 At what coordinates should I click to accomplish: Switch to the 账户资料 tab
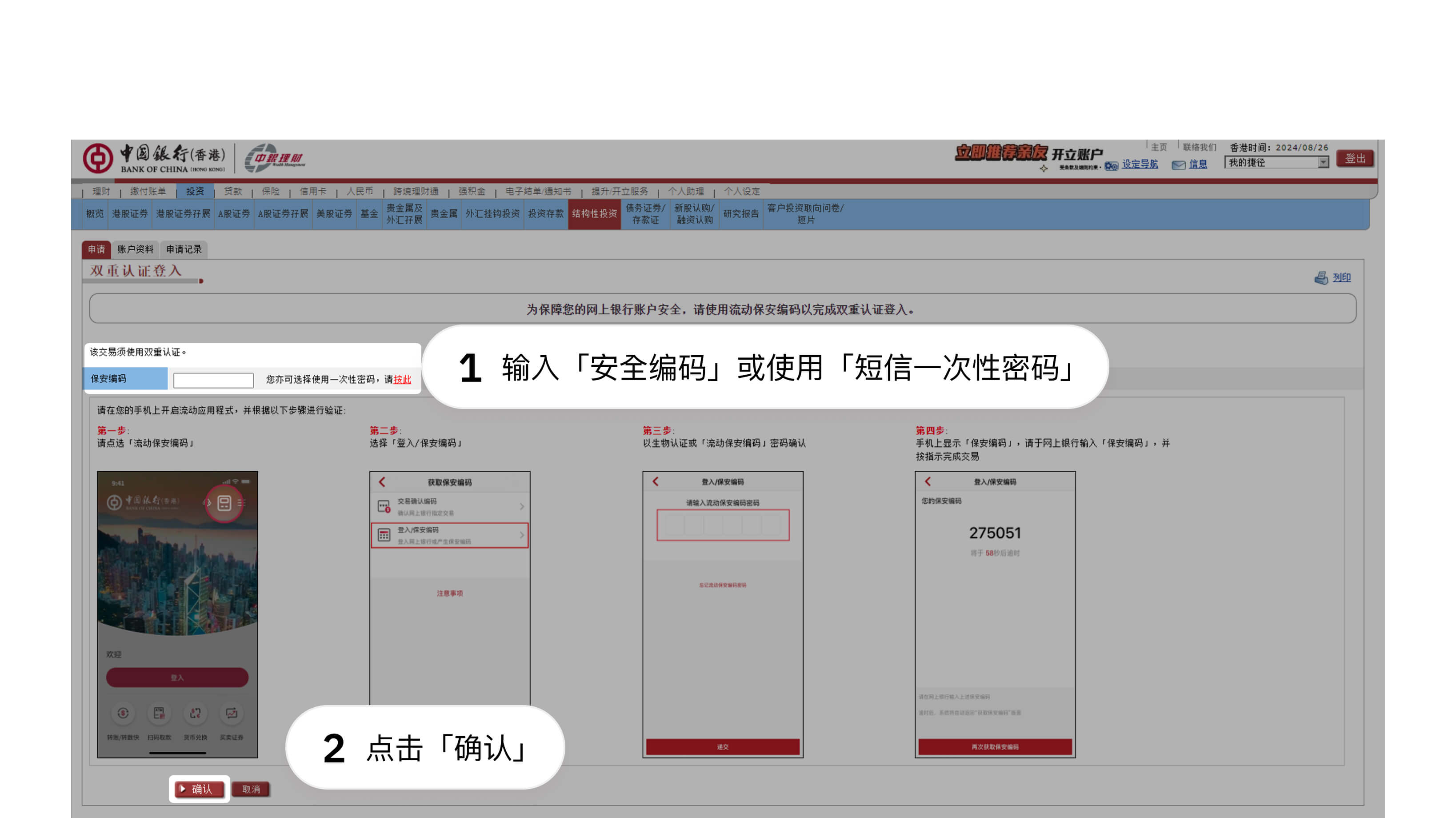tap(136, 249)
